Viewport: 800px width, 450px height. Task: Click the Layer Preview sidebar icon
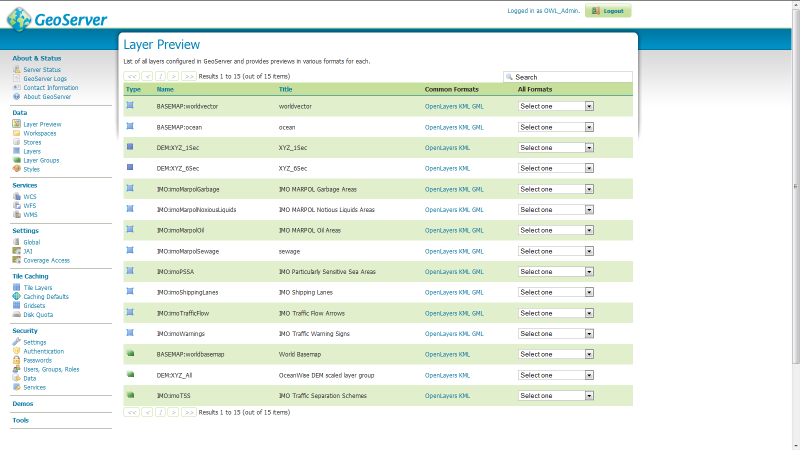pos(17,124)
